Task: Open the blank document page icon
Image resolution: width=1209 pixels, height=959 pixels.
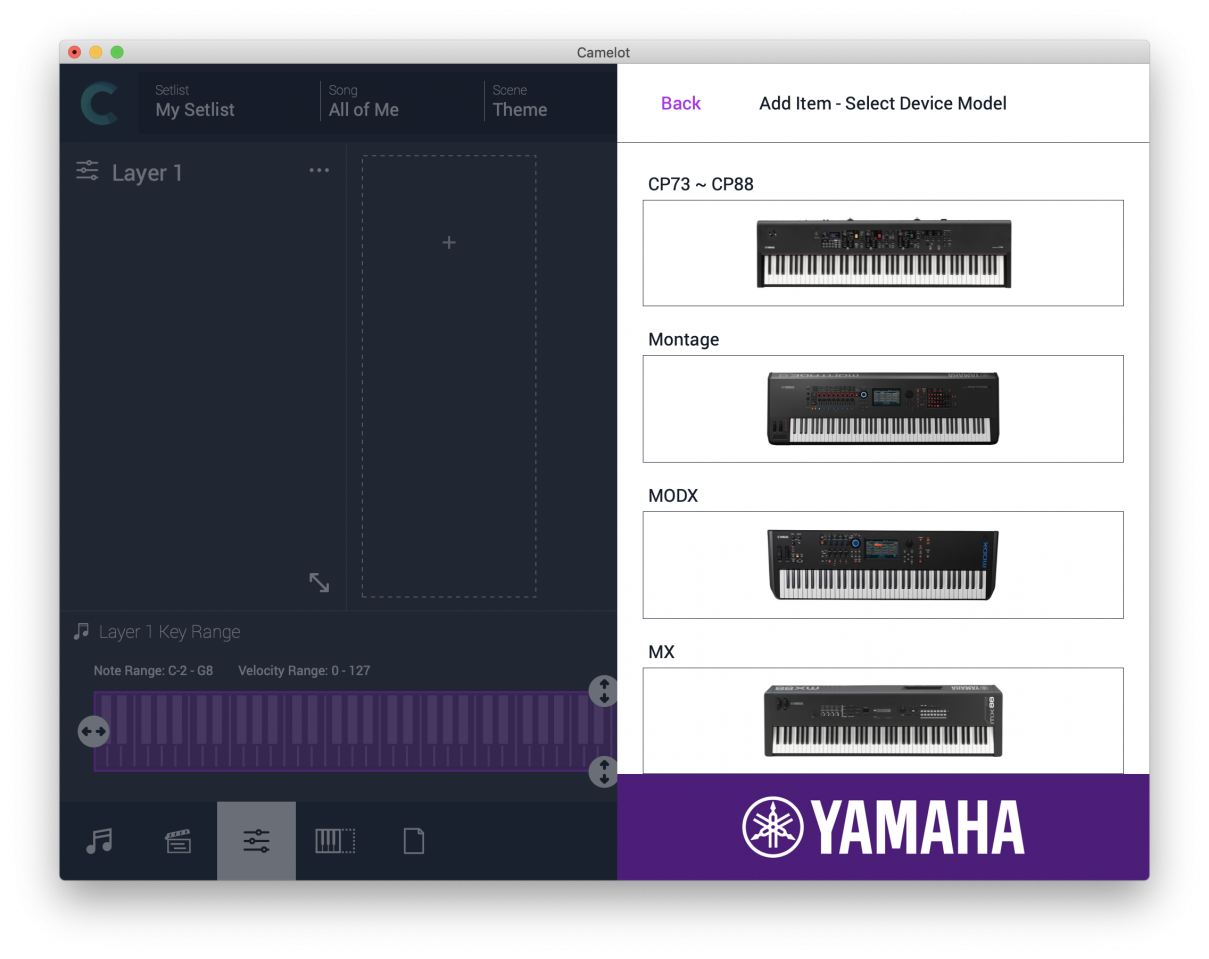Action: [414, 841]
